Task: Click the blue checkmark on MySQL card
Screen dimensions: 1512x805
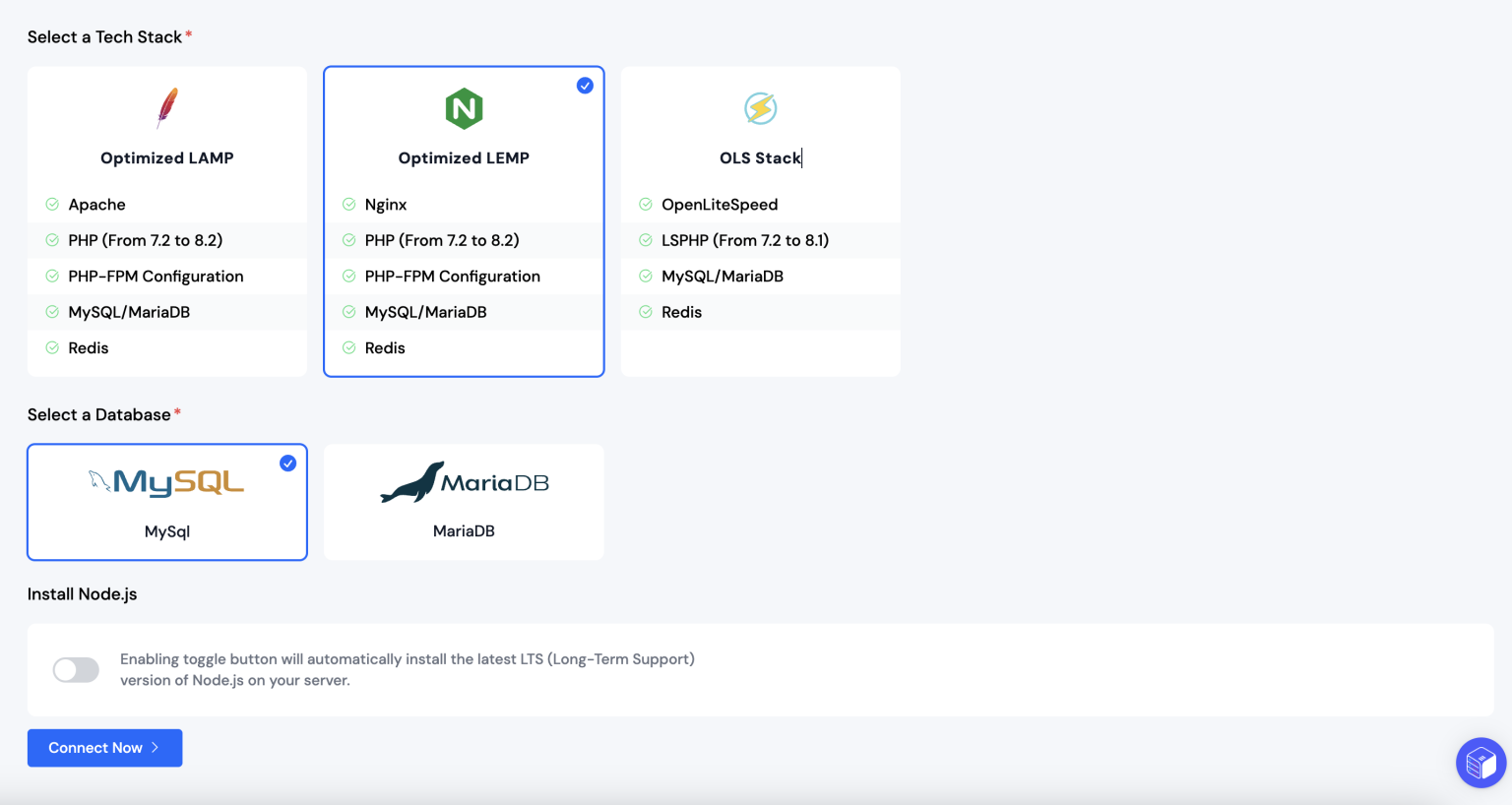Action: pos(287,463)
